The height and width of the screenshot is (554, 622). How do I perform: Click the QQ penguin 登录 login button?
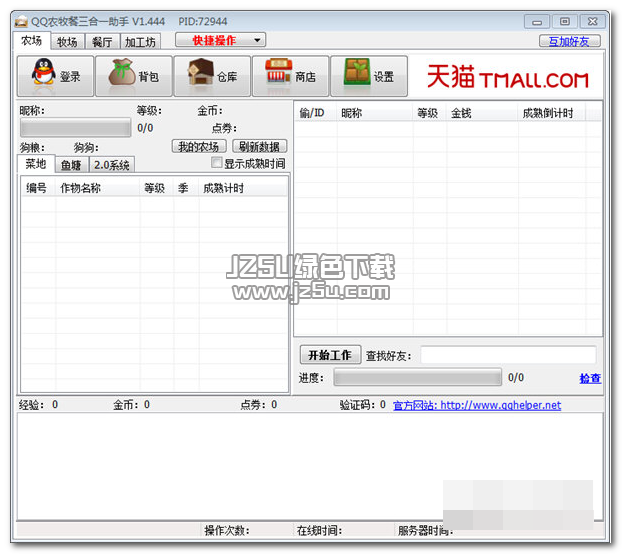[55, 76]
